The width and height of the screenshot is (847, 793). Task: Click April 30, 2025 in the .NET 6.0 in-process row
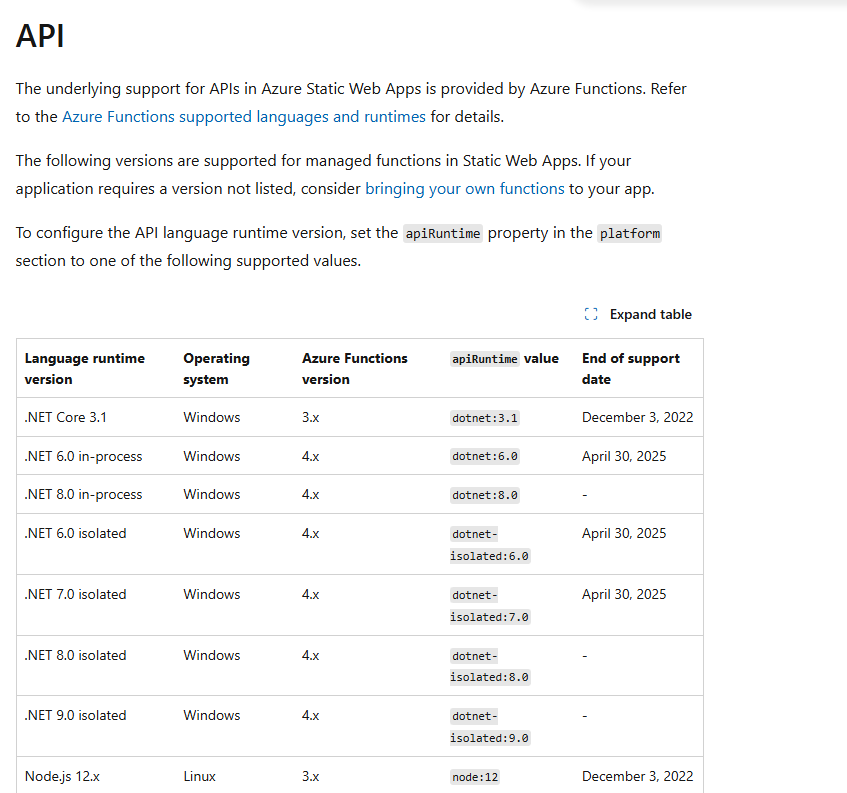(x=624, y=456)
